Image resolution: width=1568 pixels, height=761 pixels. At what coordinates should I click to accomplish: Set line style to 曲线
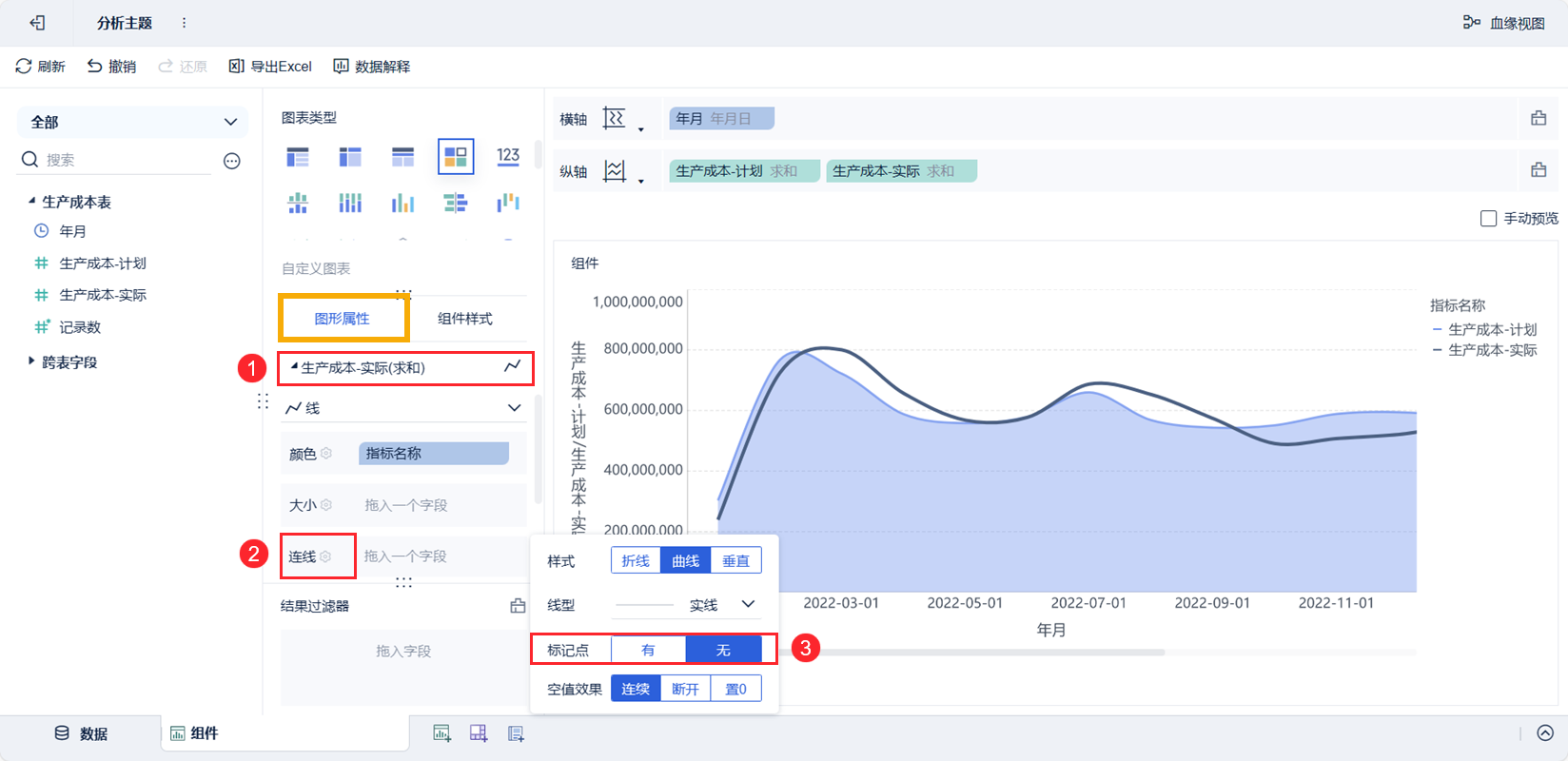(x=685, y=561)
